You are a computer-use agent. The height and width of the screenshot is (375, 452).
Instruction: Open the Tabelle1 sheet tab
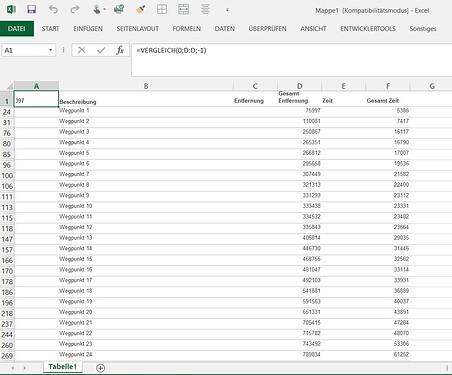63,367
